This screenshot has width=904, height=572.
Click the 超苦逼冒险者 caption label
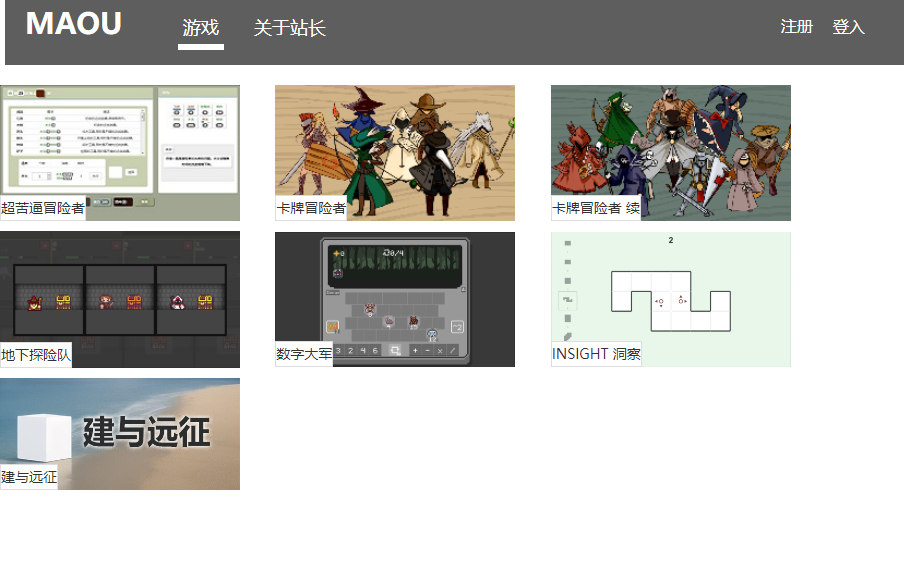[43, 208]
